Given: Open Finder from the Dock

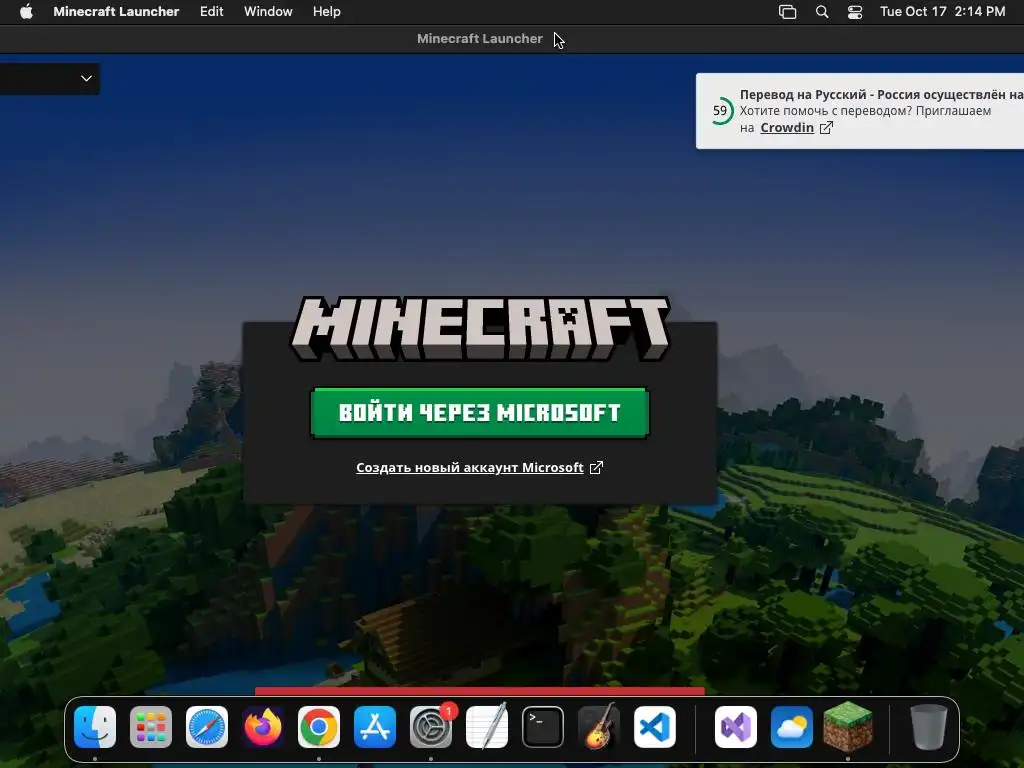Looking at the screenshot, I should (95, 727).
